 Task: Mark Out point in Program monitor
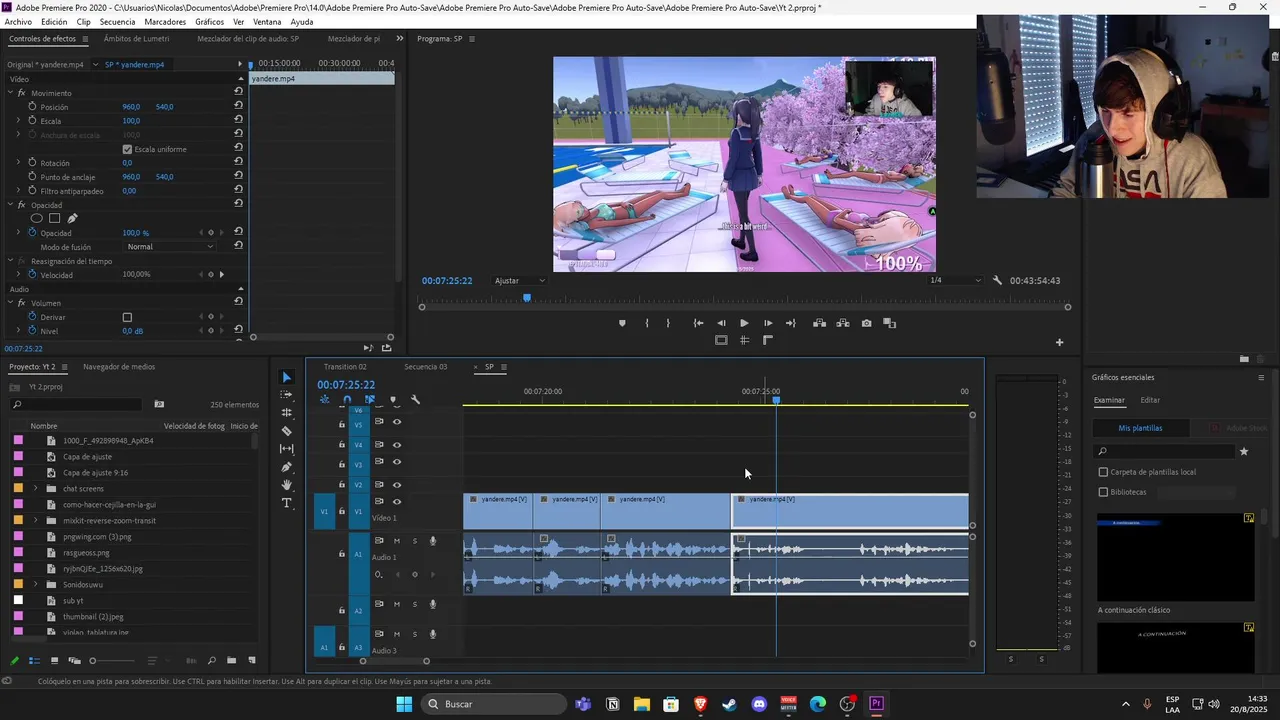coord(668,323)
